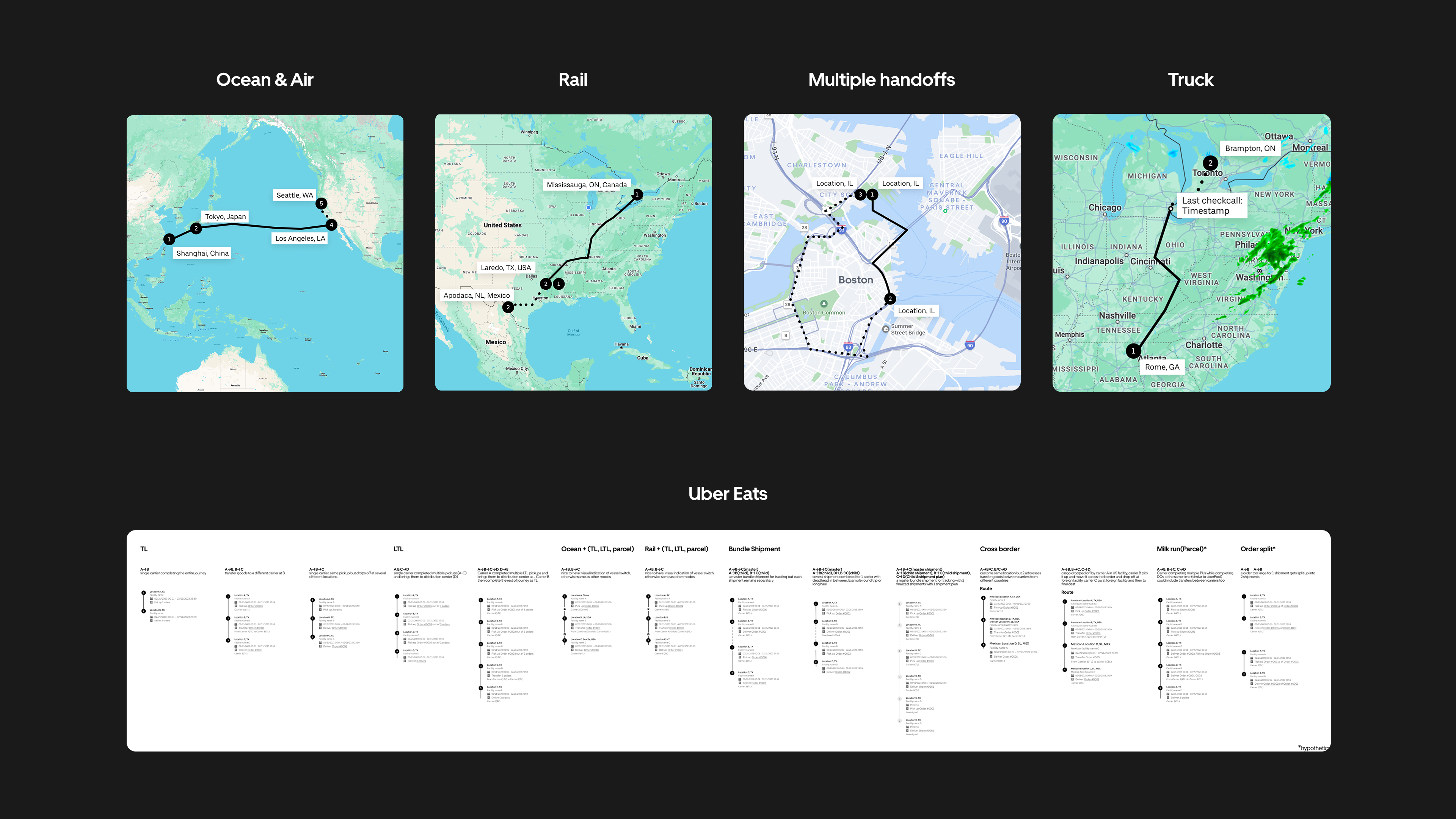
Task: Select the "Cross border" section title
Action: point(1000,549)
